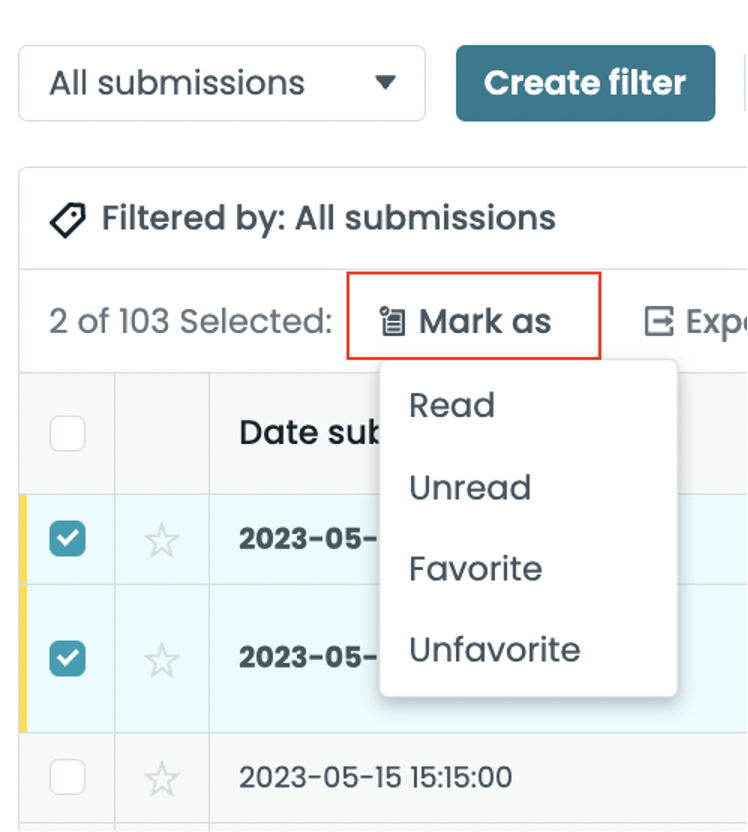Image resolution: width=748 pixels, height=832 pixels.
Task: Choose Read from Mark as menu
Action: (x=452, y=405)
